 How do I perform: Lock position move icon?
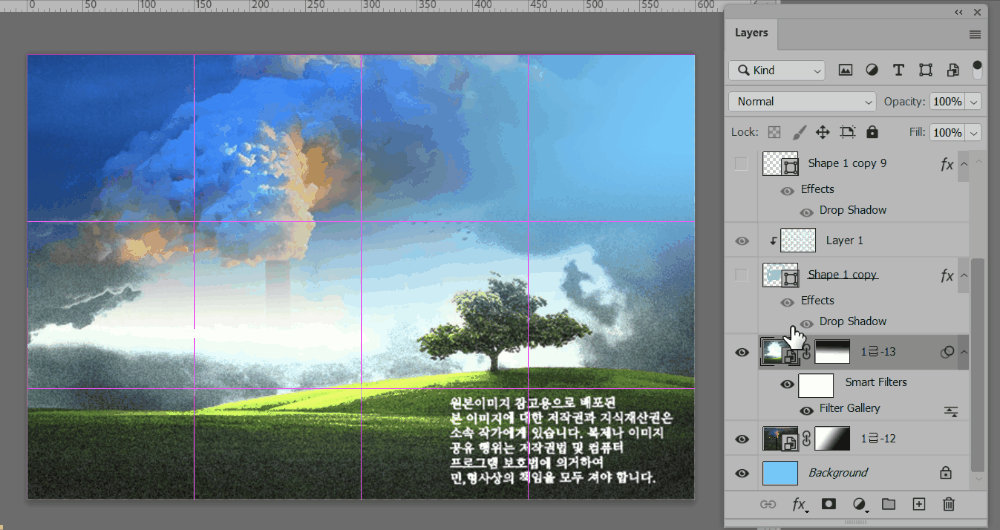[823, 132]
